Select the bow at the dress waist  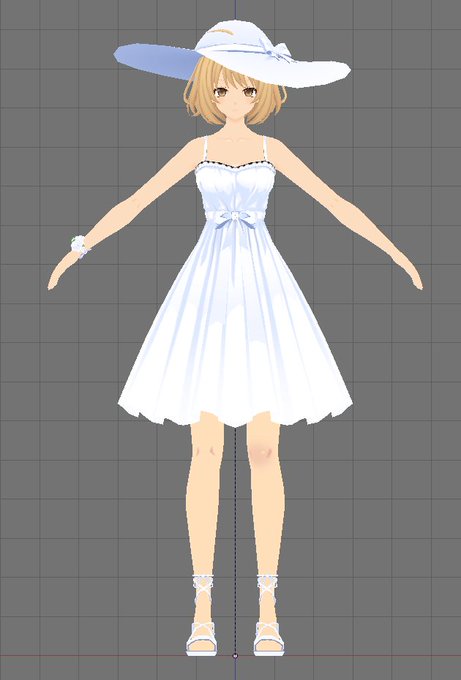click(x=235, y=216)
